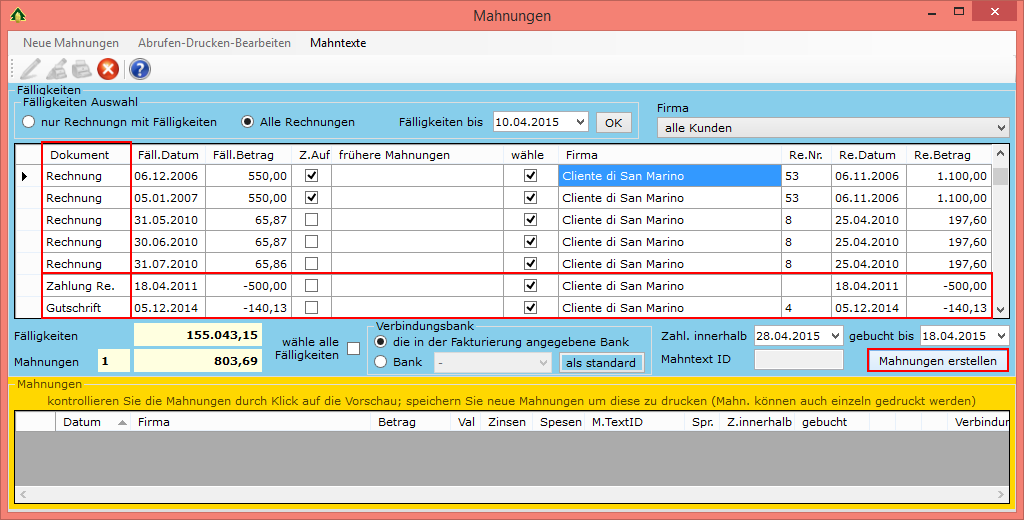Viewport: 1024px width, 520px height.
Task: Click the 'Zinsen' header in Mahnungen grid
Action: [506, 422]
